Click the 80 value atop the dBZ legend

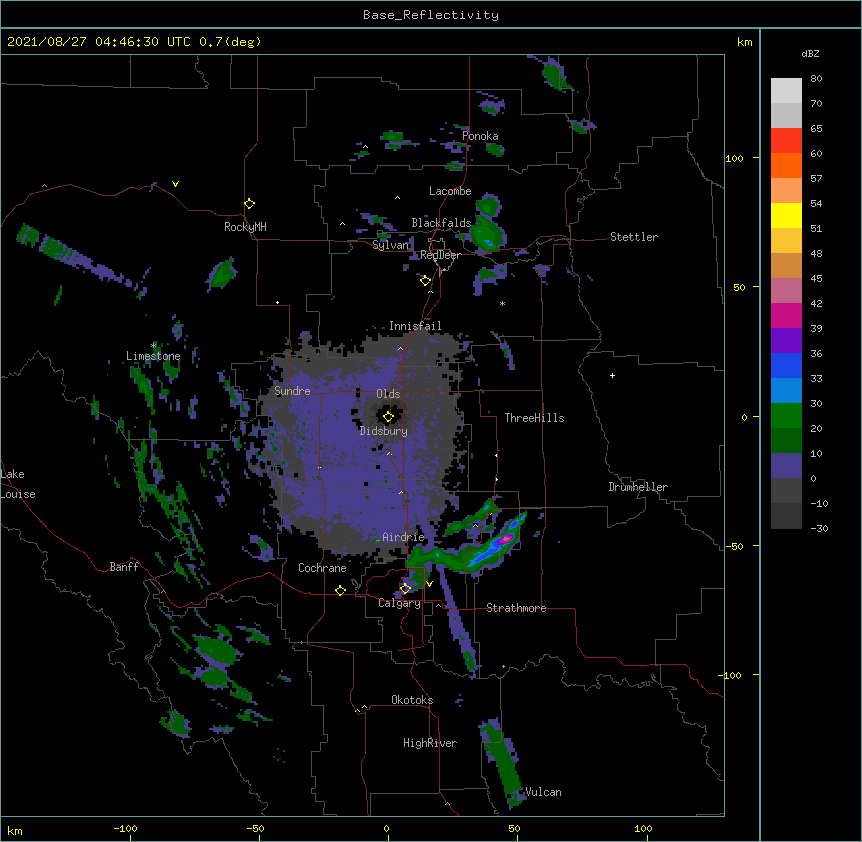(x=816, y=79)
